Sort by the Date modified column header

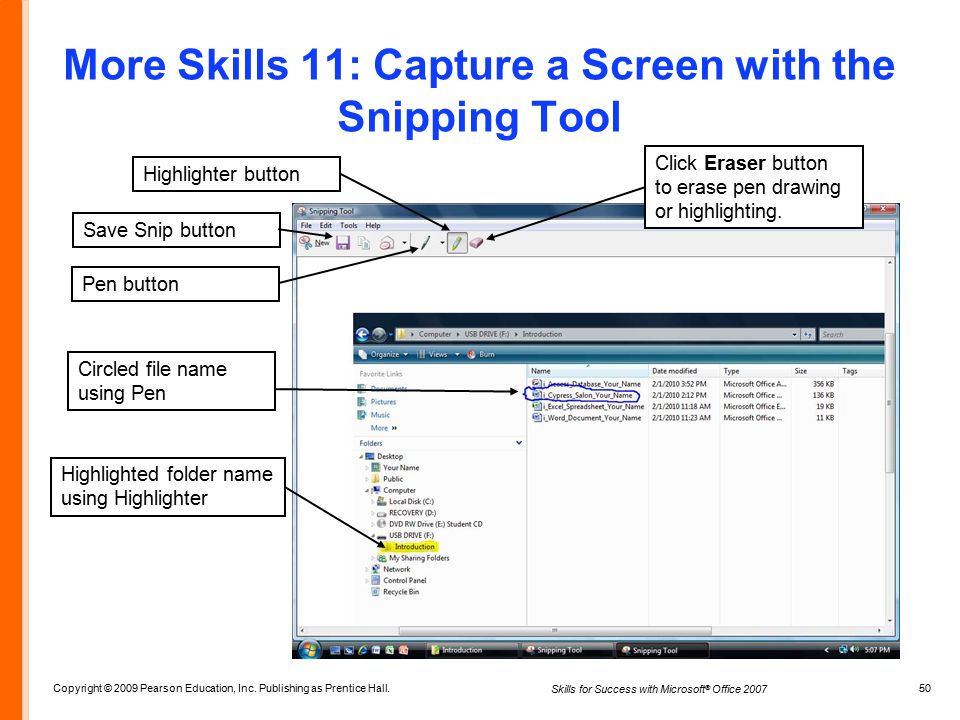[684, 371]
